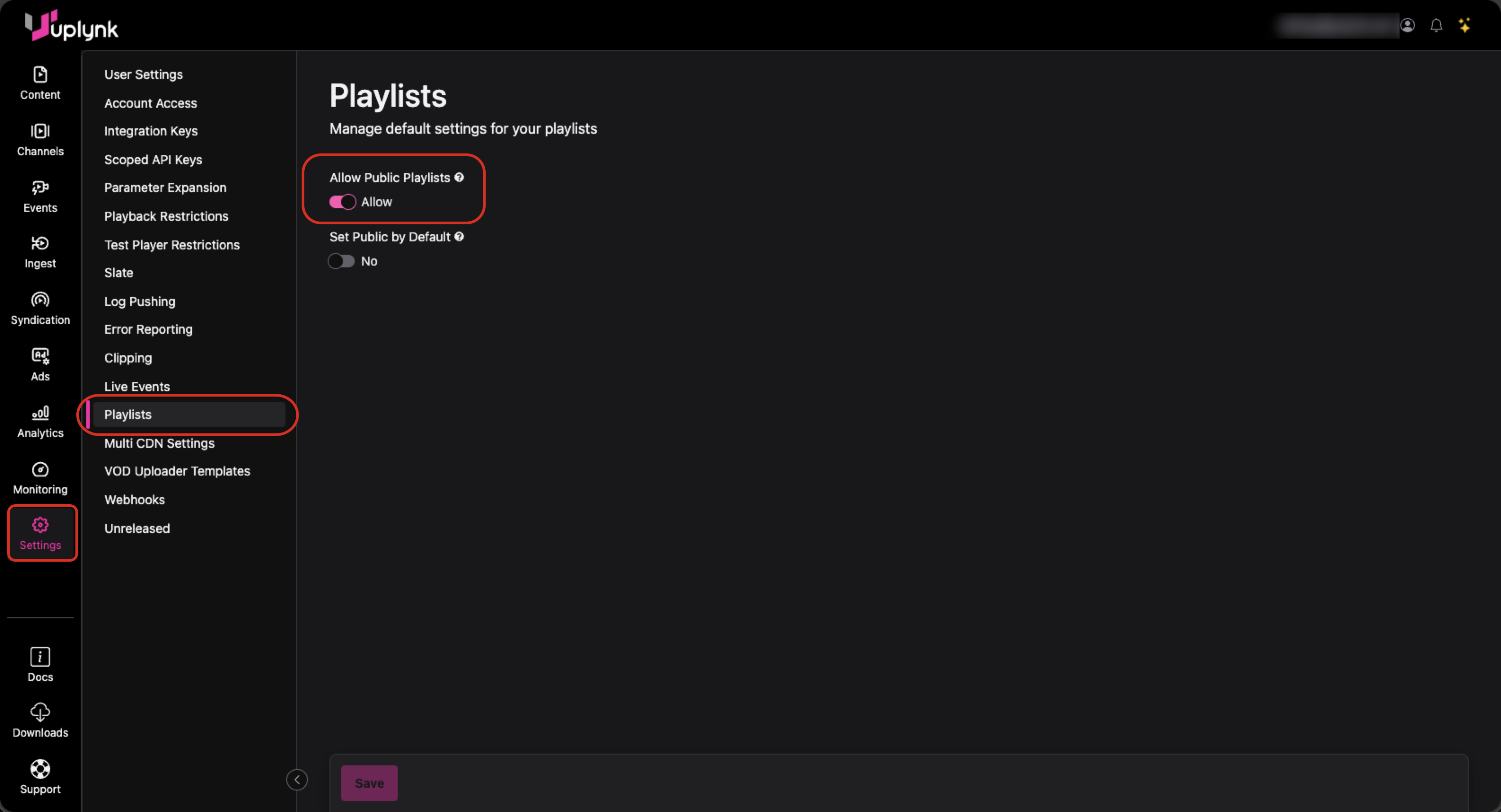Collapse the settings side panel chevron
This screenshot has height=812, width=1501.
tap(297, 779)
